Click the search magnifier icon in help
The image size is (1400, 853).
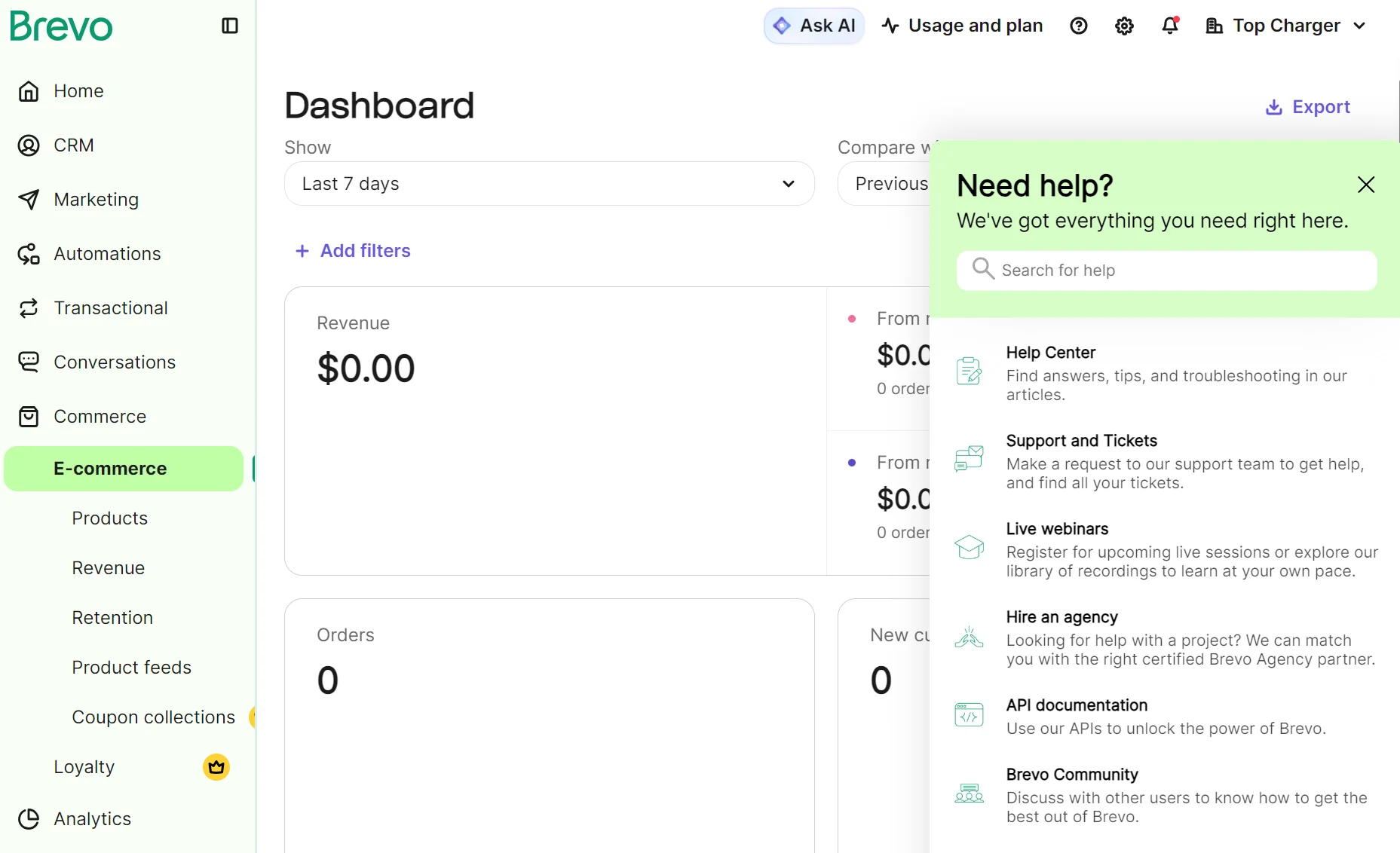[x=983, y=268]
